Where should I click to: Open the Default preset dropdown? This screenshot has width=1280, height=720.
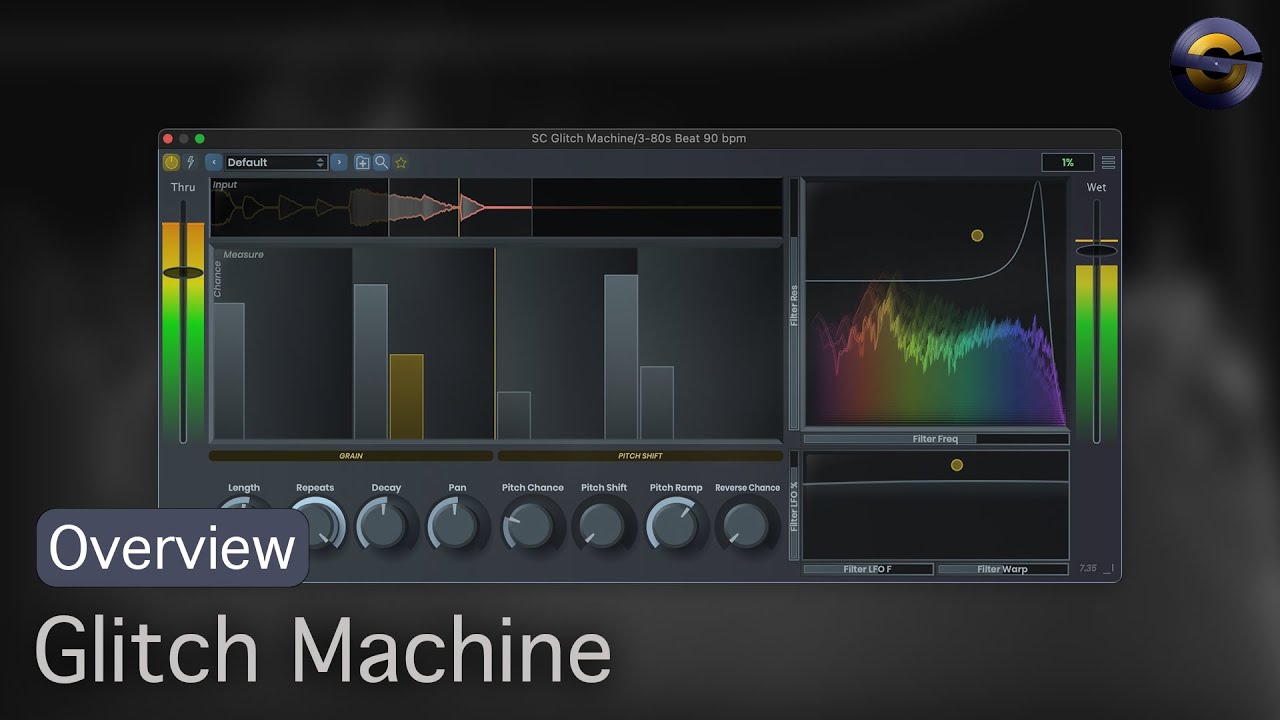pos(276,162)
